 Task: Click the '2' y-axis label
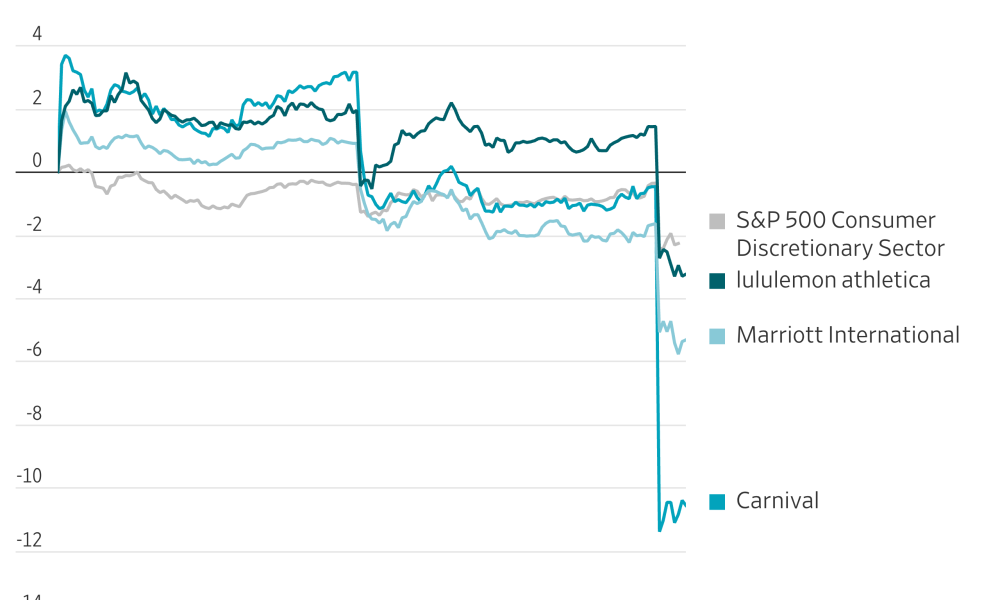(37, 98)
